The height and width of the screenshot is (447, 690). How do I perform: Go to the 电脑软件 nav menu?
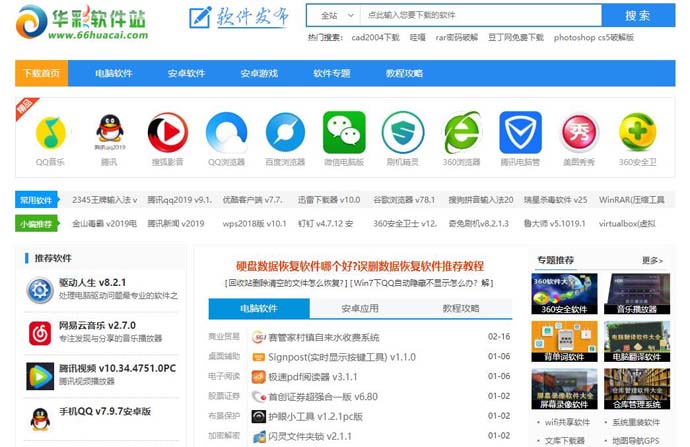click(114, 73)
